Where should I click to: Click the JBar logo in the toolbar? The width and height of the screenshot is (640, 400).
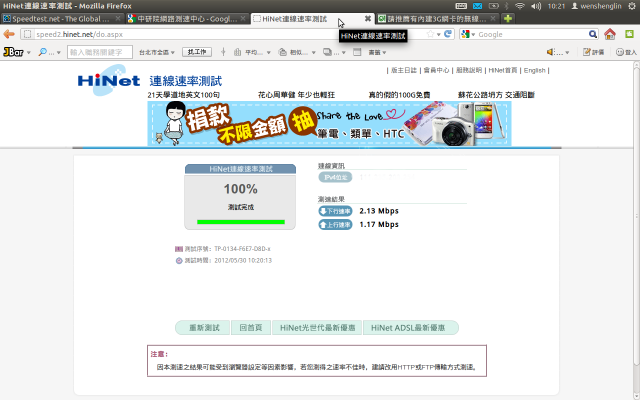tap(13, 52)
